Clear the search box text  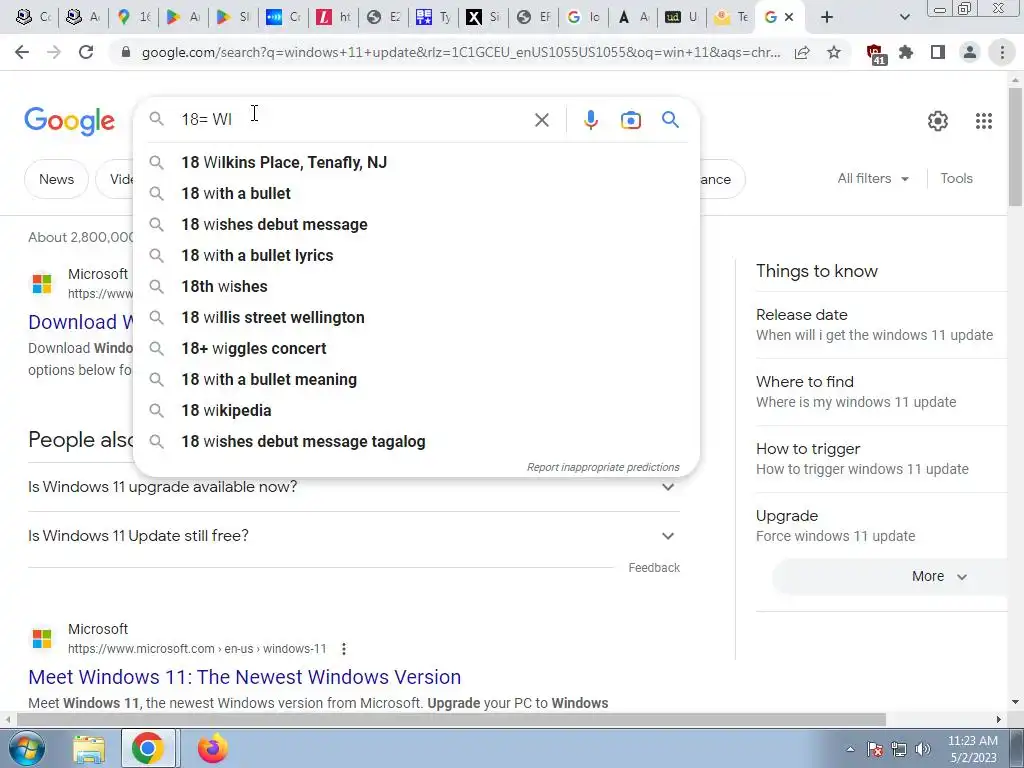coord(541,120)
